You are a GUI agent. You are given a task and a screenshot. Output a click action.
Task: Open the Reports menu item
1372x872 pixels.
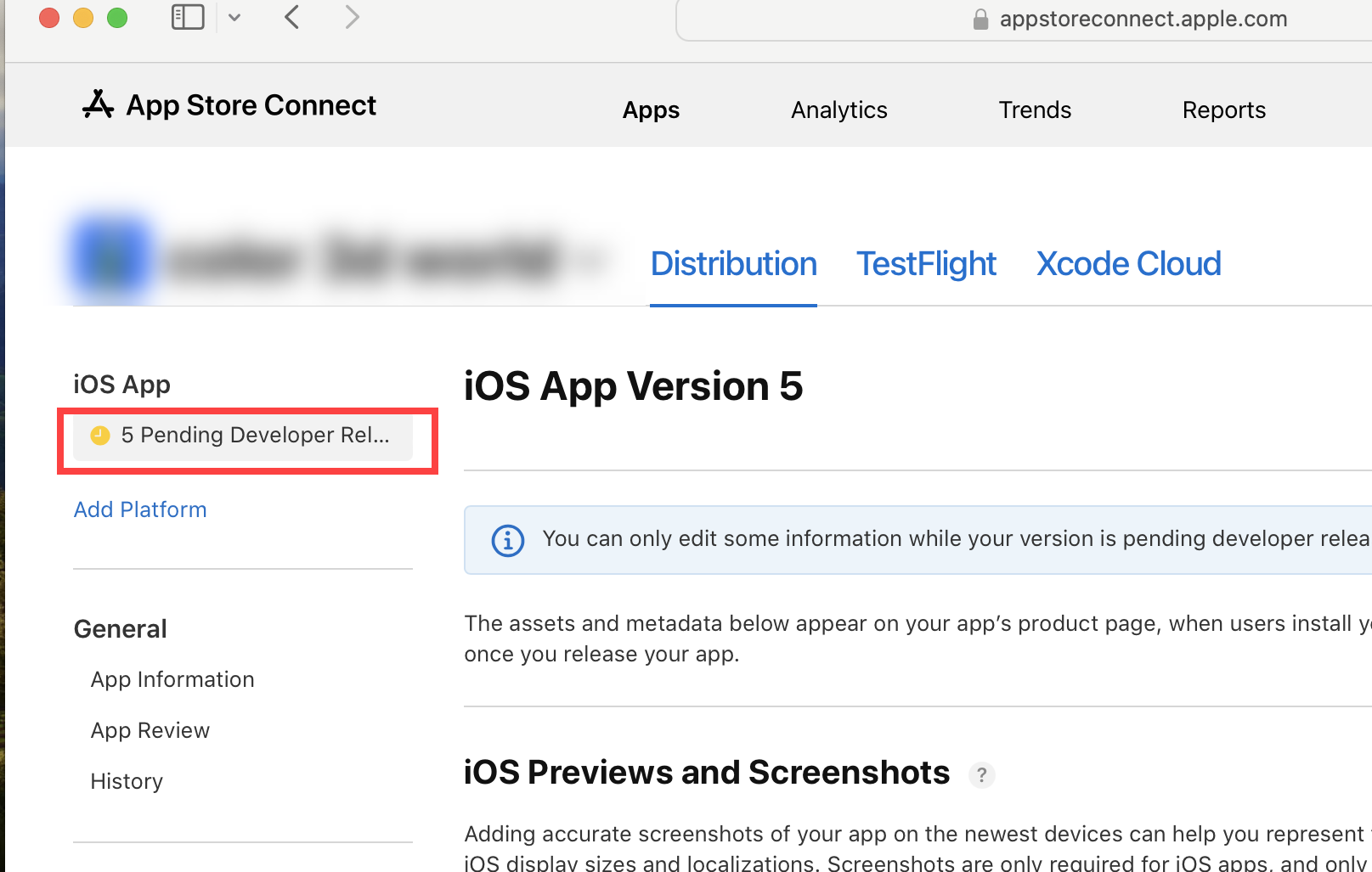(x=1224, y=110)
